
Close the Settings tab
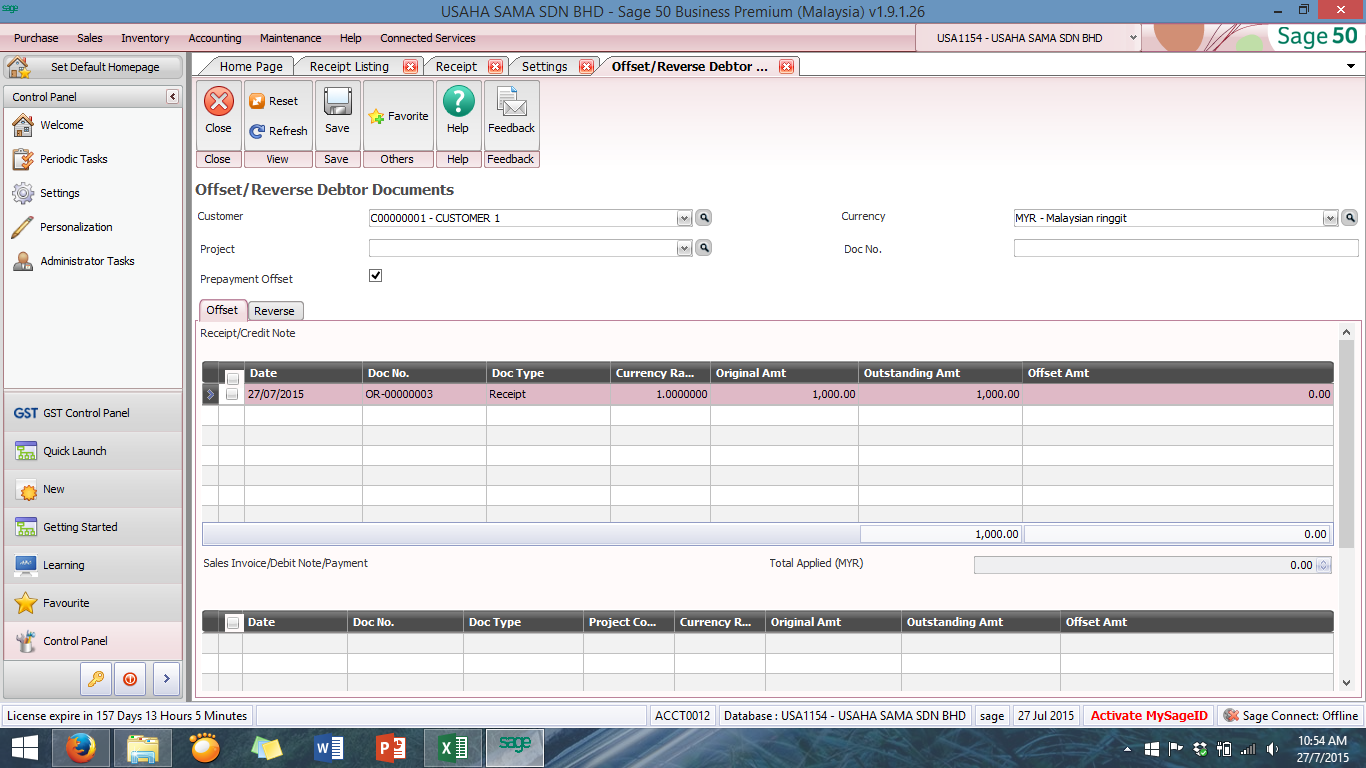(x=588, y=67)
